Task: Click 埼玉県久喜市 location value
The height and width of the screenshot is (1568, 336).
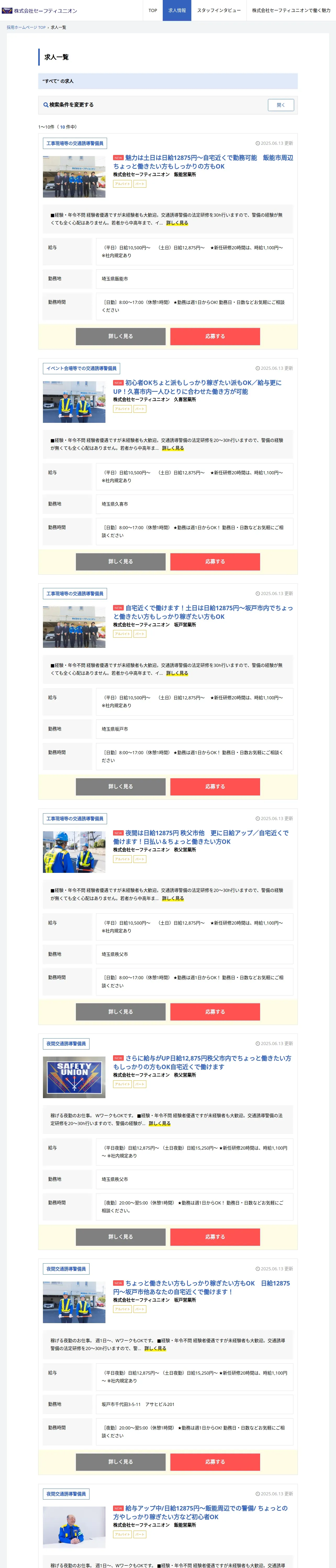Action: (115, 504)
